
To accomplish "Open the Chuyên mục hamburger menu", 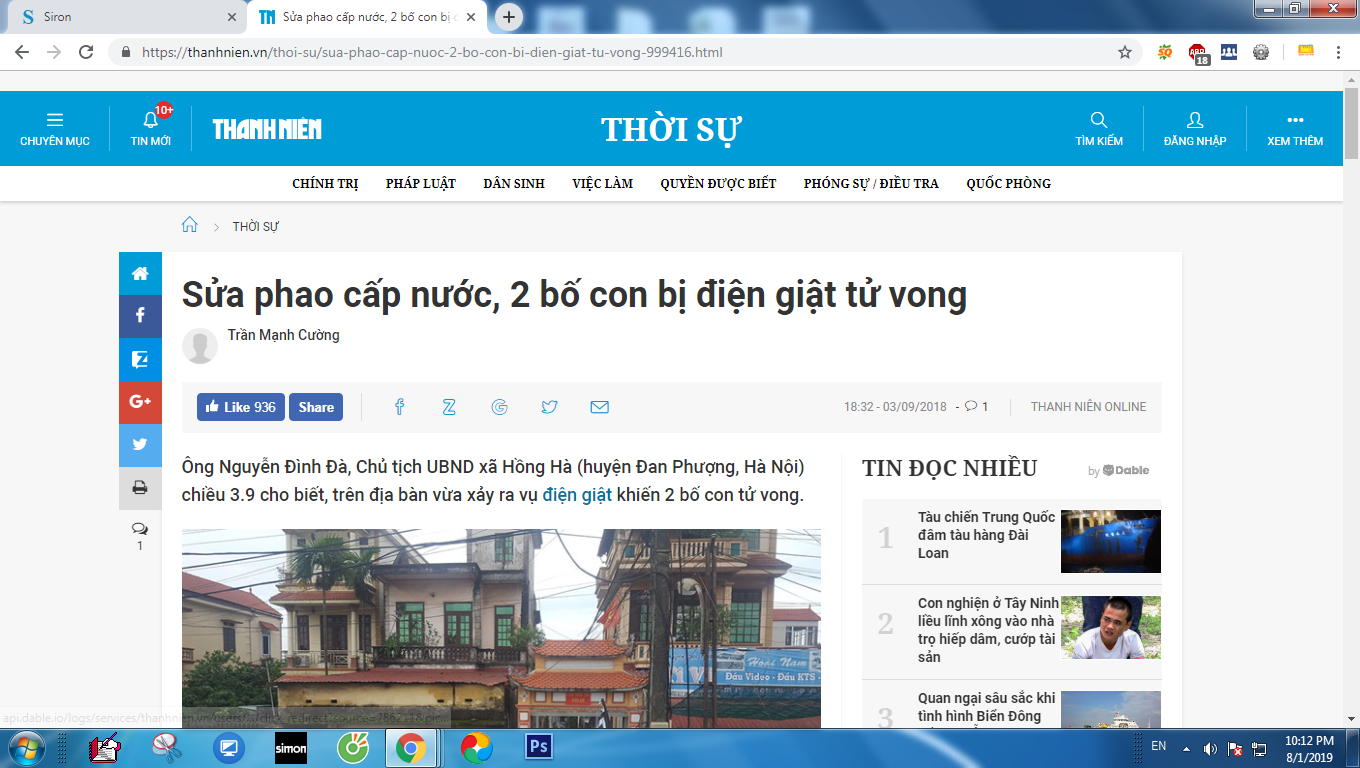I will [x=55, y=129].
